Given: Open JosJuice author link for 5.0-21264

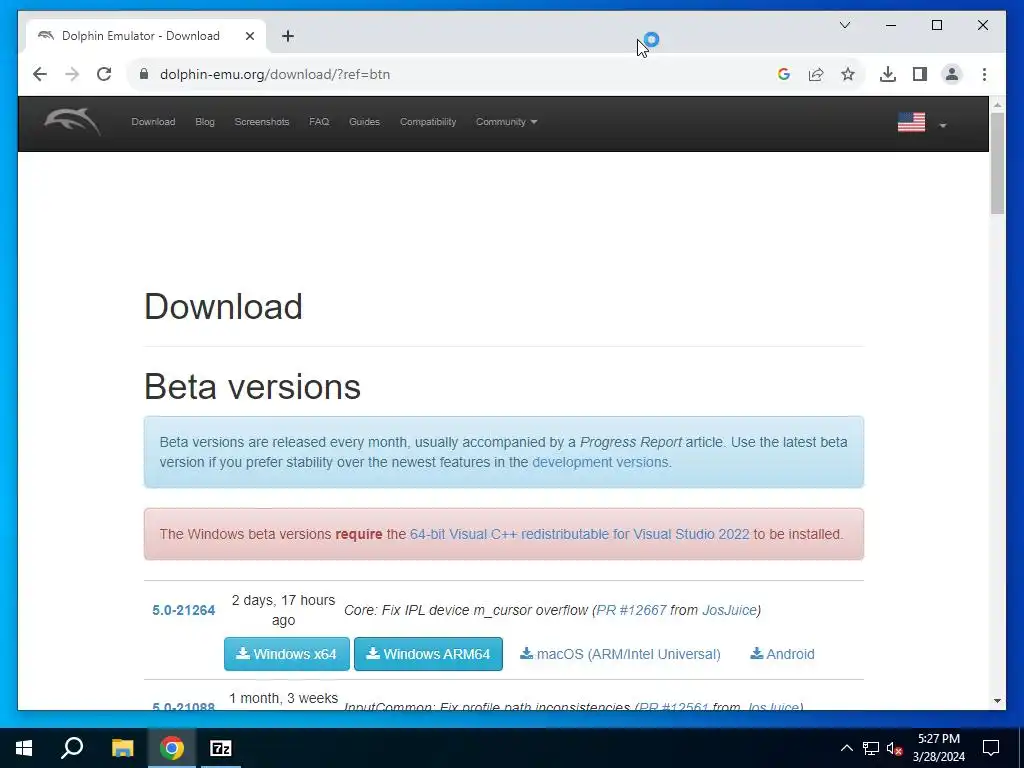Looking at the screenshot, I should 729,610.
